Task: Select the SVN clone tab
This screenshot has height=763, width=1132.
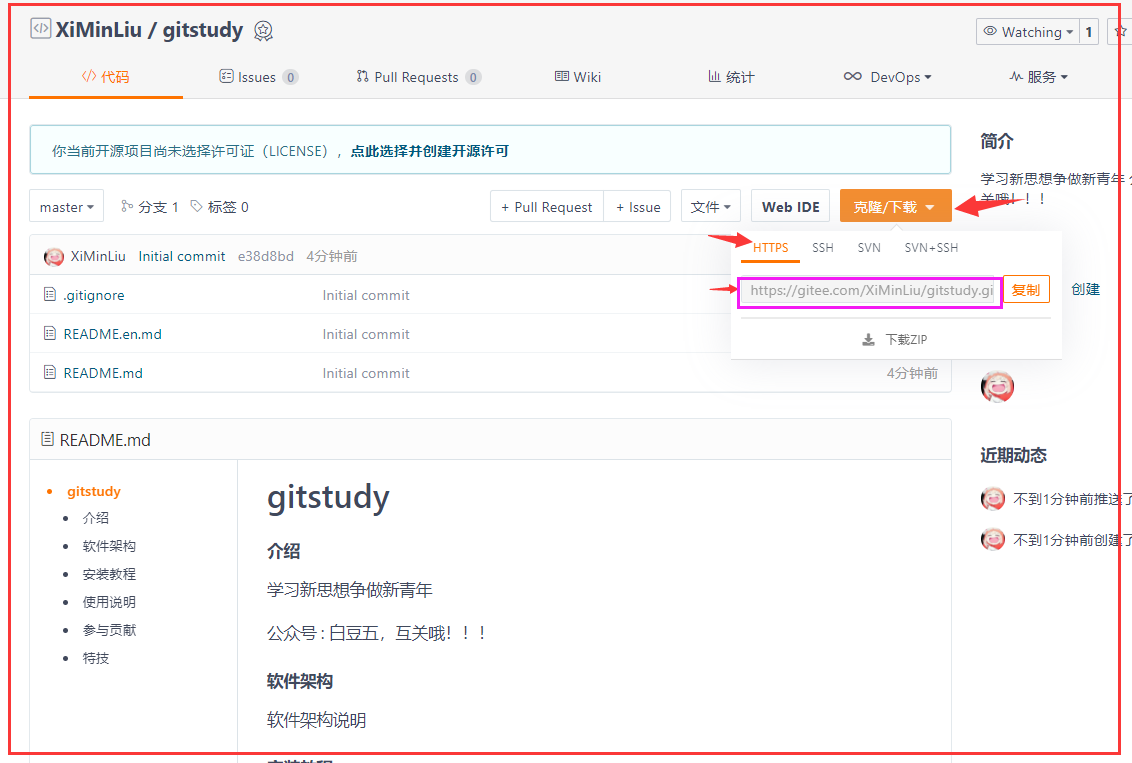Action: point(868,248)
